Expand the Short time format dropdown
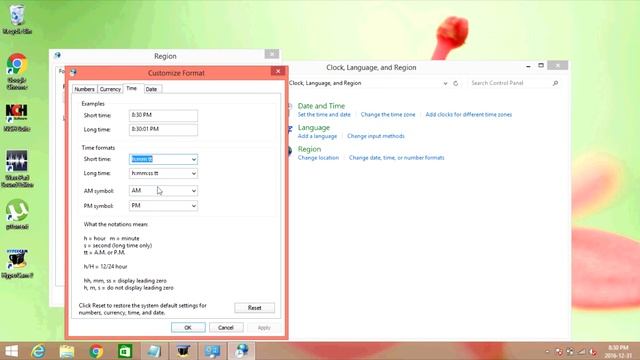Screen dimensions: 640x360 tap(194, 159)
